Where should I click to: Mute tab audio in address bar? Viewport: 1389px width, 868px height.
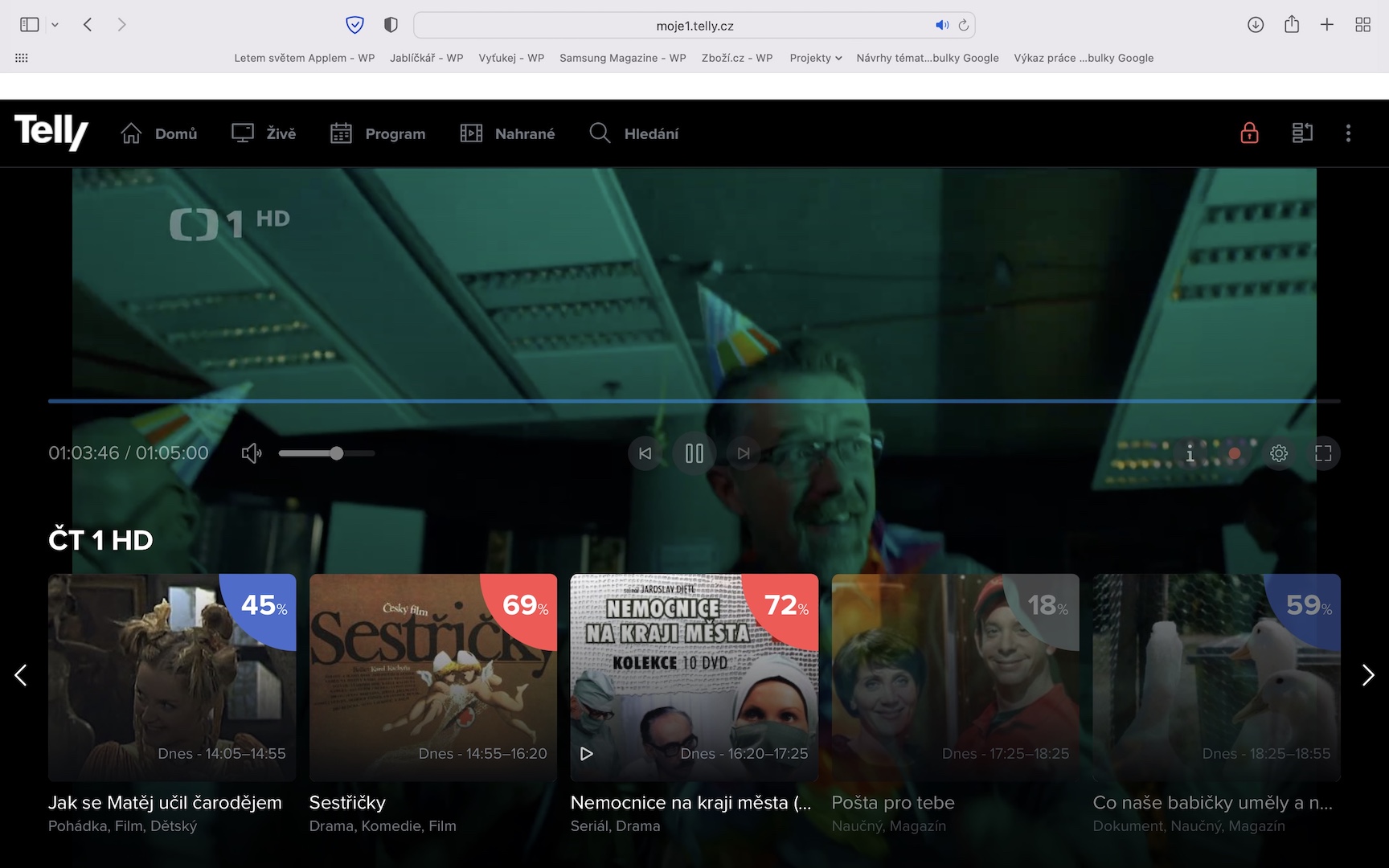942,25
